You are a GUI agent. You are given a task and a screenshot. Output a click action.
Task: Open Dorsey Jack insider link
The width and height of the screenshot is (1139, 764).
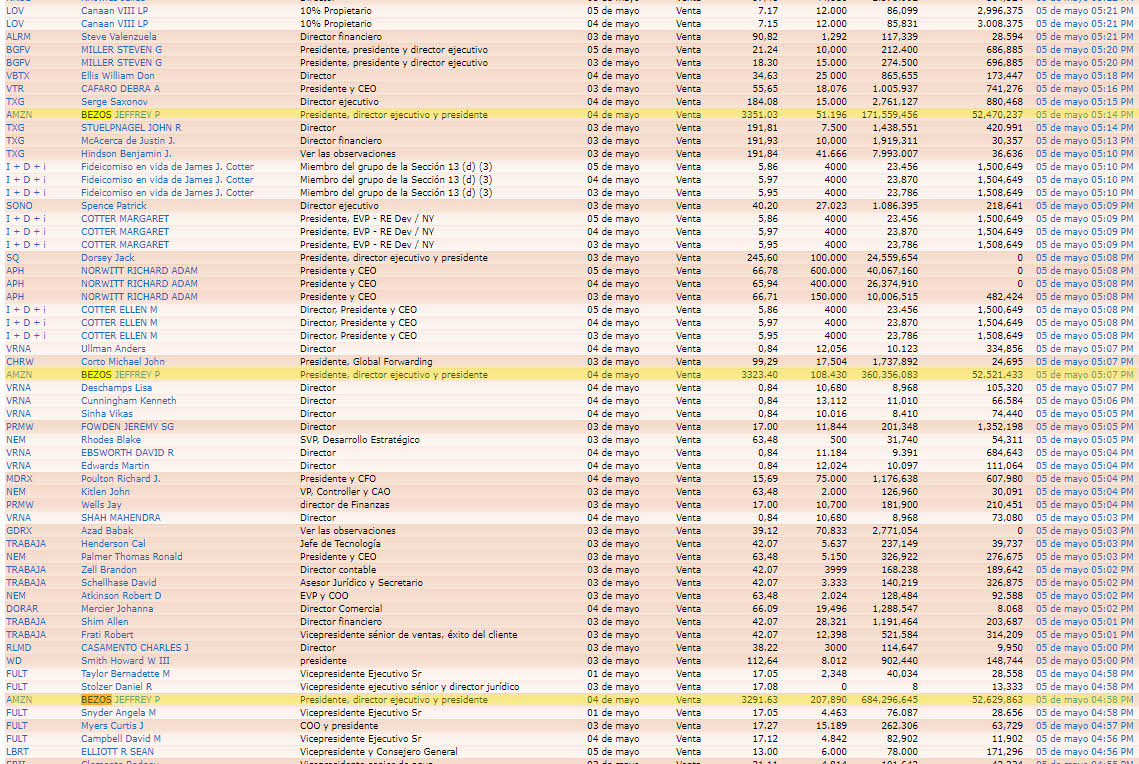pyautogui.click(x=107, y=257)
